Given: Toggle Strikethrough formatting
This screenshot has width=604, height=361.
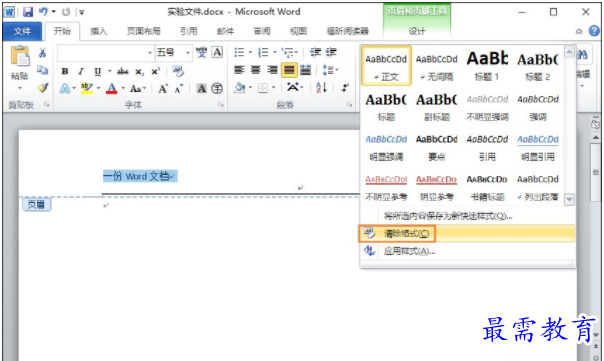Looking at the screenshot, I should pyautogui.click(x=122, y=71).
